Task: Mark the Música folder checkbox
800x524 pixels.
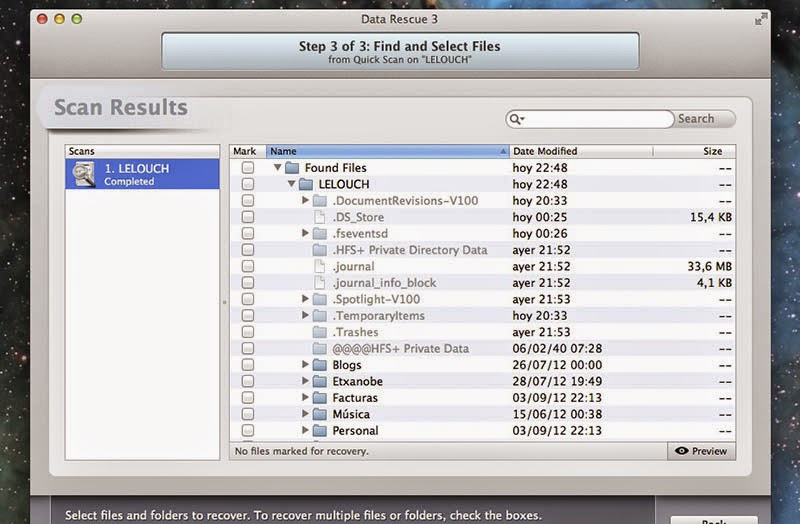Action: click(247, 414)
